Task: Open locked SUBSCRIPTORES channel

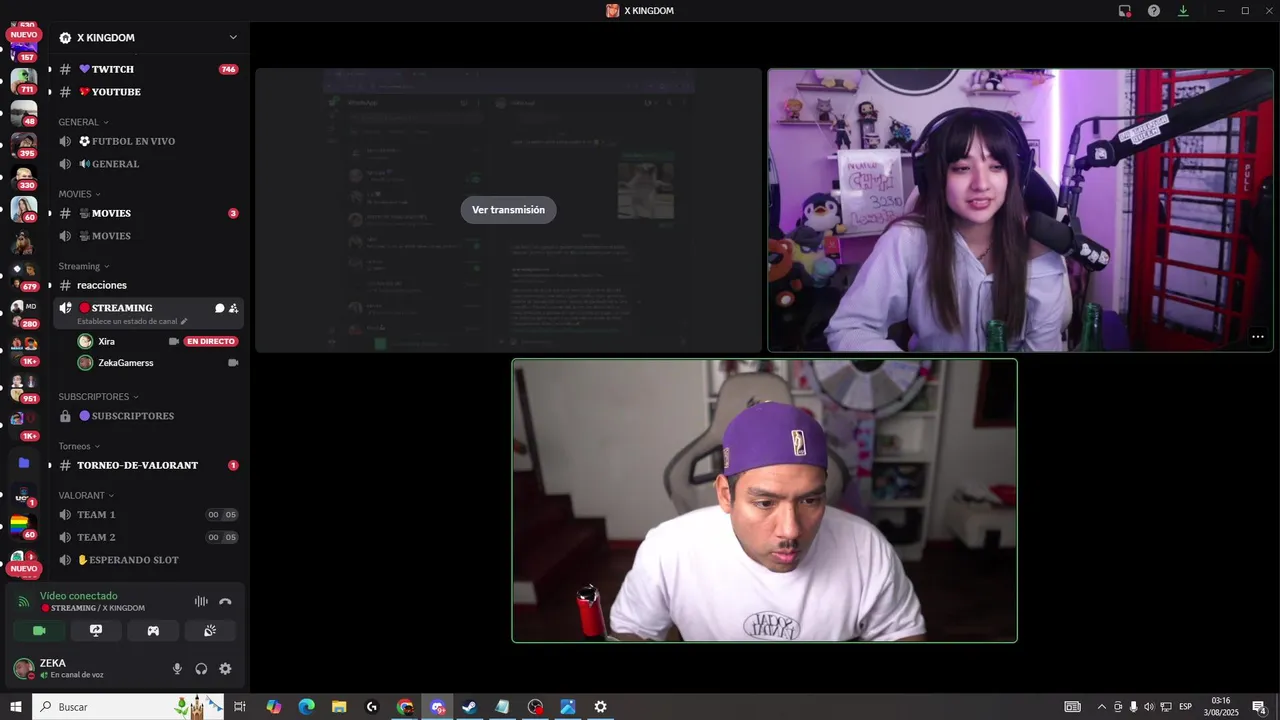Action: coord(148,416)
